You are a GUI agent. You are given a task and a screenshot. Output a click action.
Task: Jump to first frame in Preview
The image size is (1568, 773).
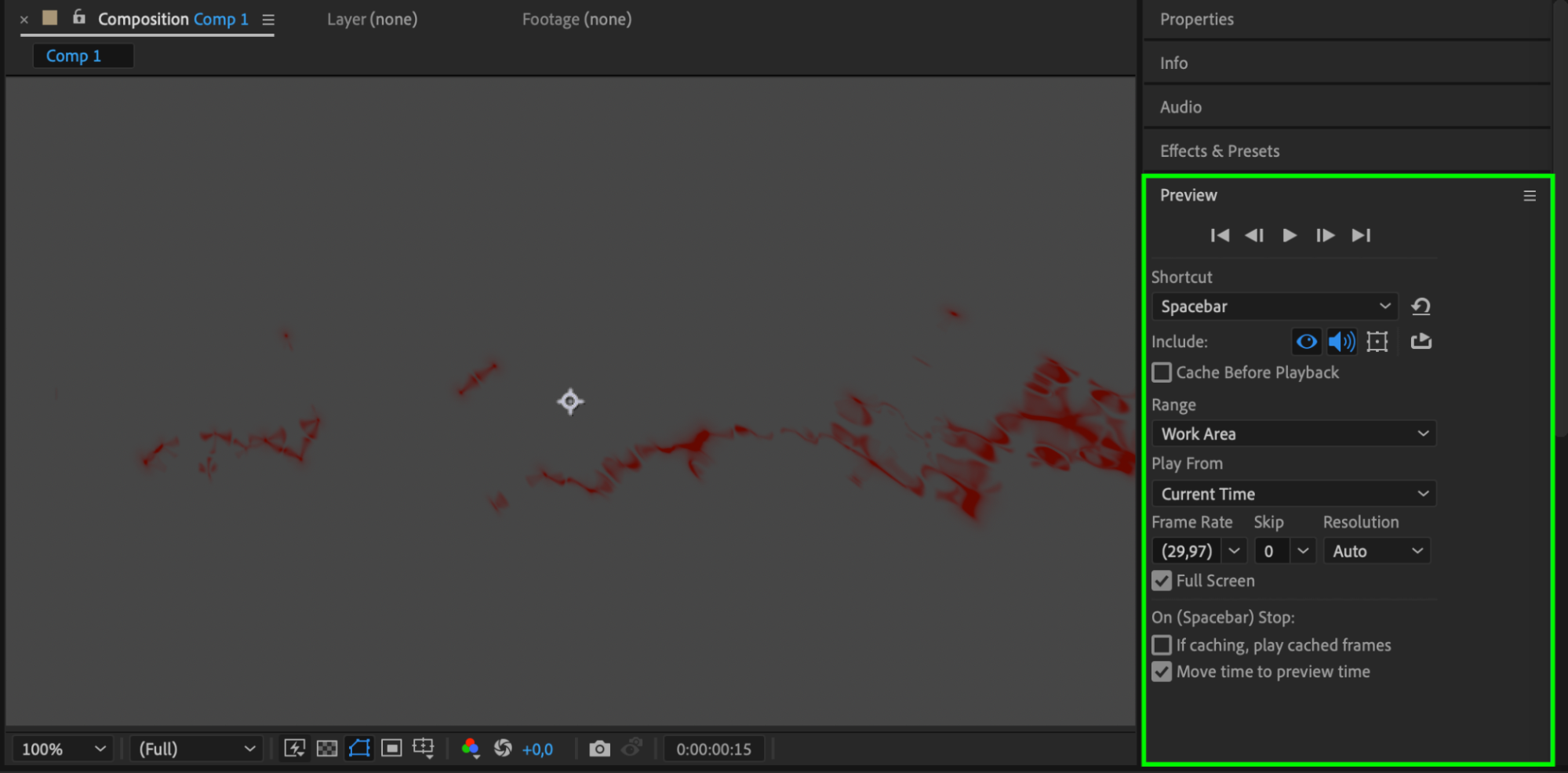pyautogui.click(x=1220, y=235)
